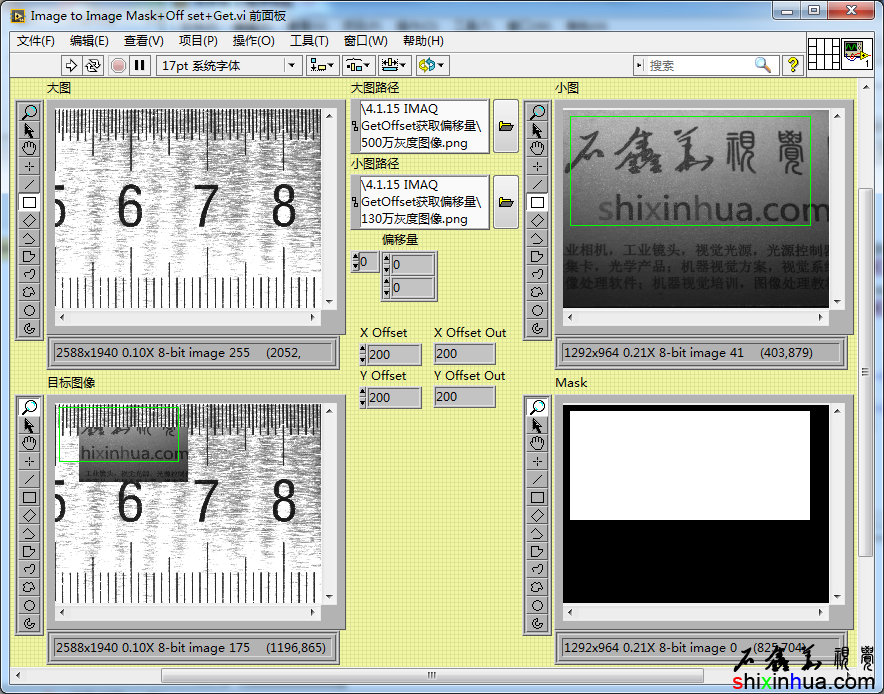Select the zoom tool in 目标图像 palette
The height and width of the screenshot is (694, 884).
pyautogui.click(x=29, y=407)
